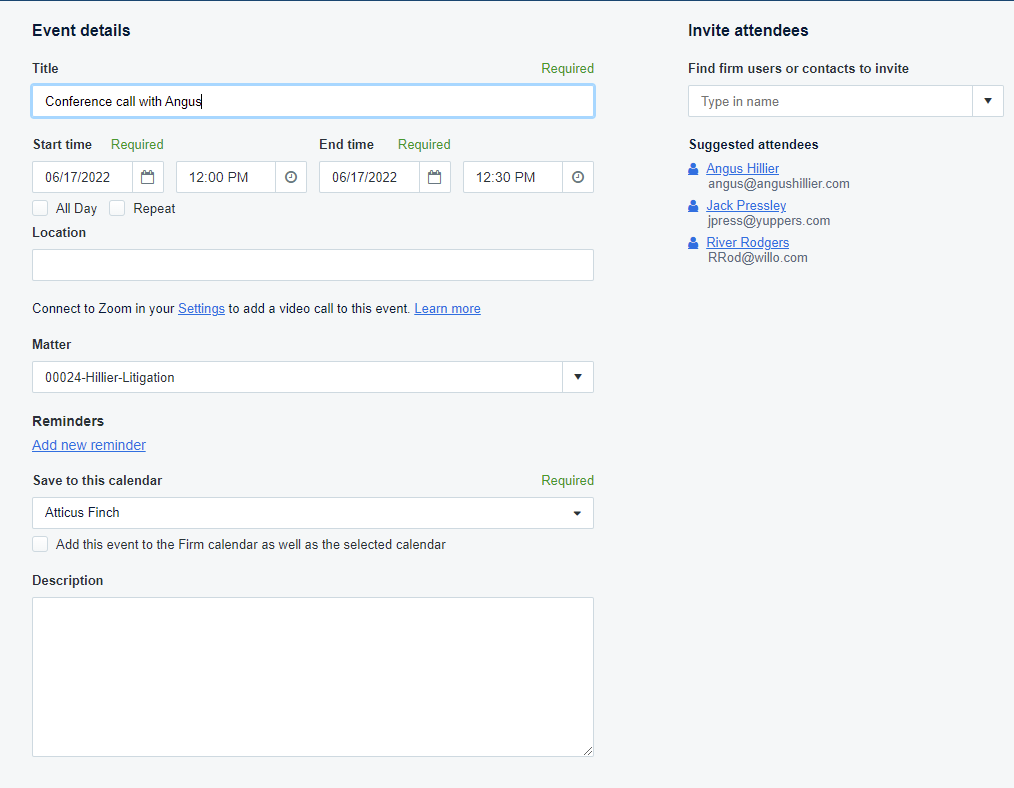Image resolution: width=1014 pixels, height=788 pixels.
Task: Invite suggested attendee Angus Hillier
Action: [742, 169]
